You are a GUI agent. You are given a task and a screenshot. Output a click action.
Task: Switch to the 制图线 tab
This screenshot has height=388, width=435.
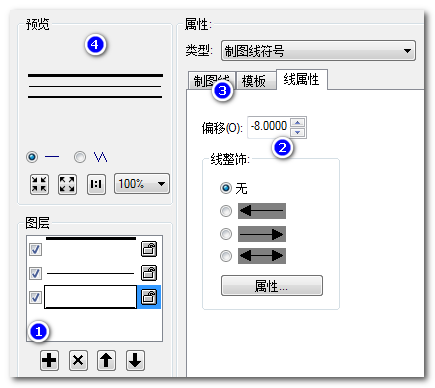(x=212, y=80)
